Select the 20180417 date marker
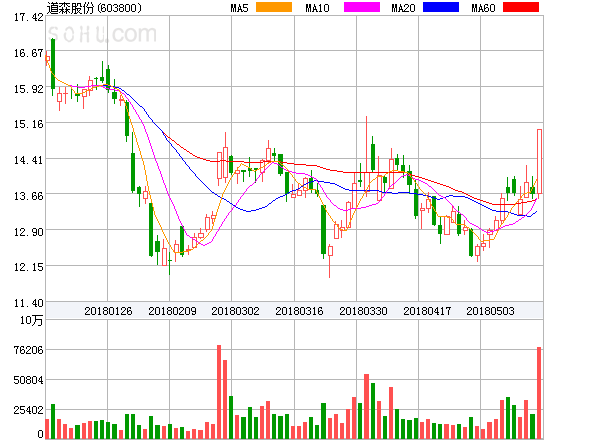 [427, 311]
